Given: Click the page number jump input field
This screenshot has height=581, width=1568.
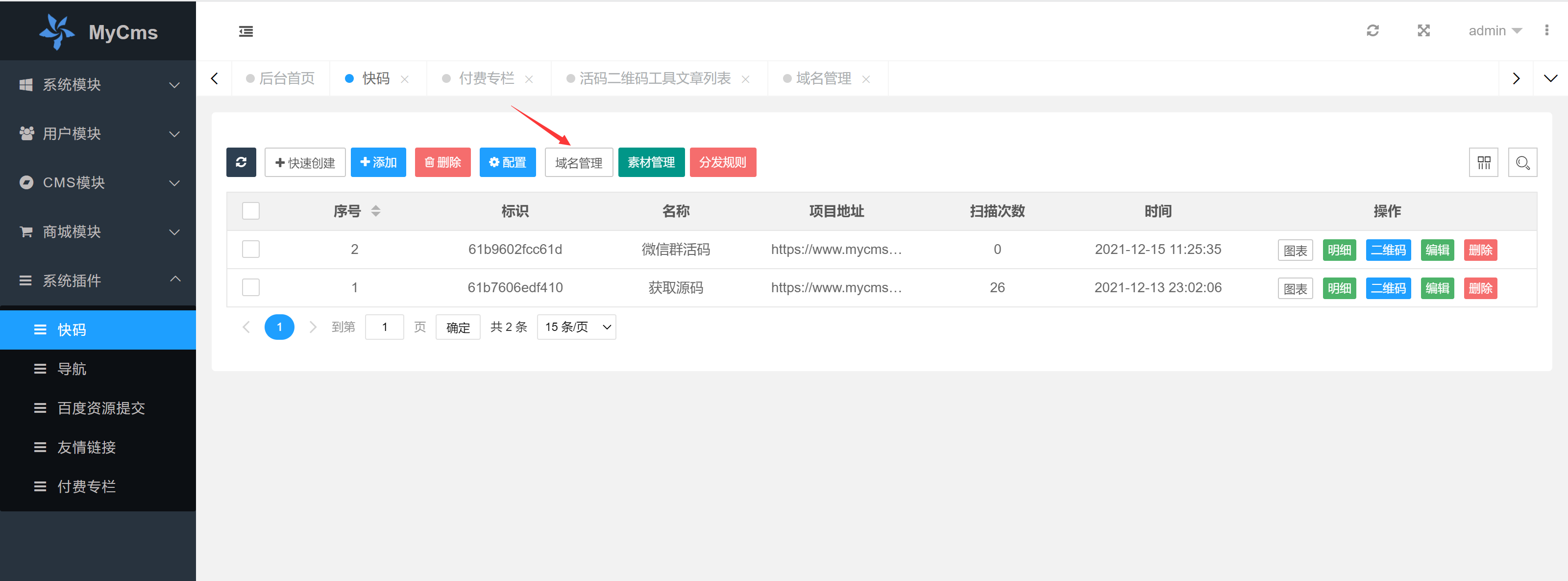Looking at the screenshot, I should pyautogui.click(x=385, y=327).
